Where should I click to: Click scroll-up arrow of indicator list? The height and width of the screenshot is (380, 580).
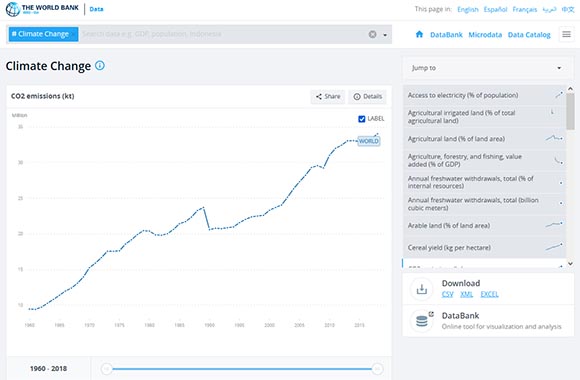[x=570, y=89]
